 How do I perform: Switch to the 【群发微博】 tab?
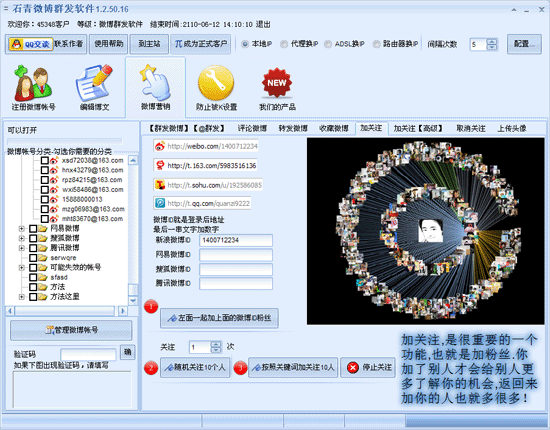click(169, 128)
